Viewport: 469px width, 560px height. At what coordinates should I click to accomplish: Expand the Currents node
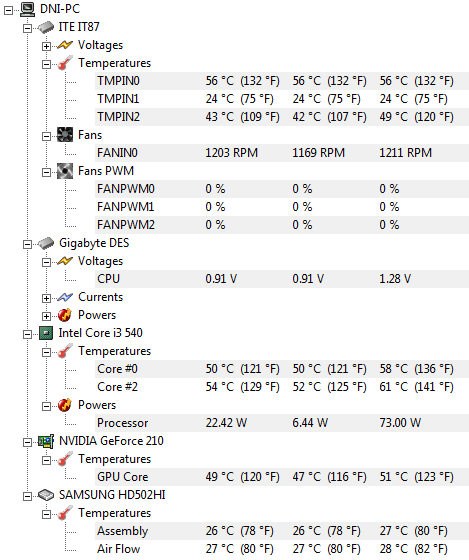click(46, 298)
